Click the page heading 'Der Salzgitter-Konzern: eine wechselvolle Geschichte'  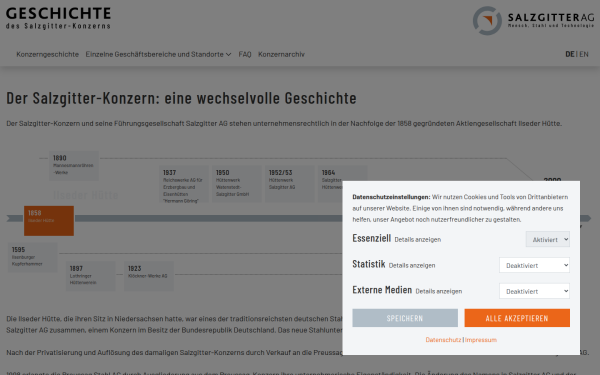(x=181, y=98)
